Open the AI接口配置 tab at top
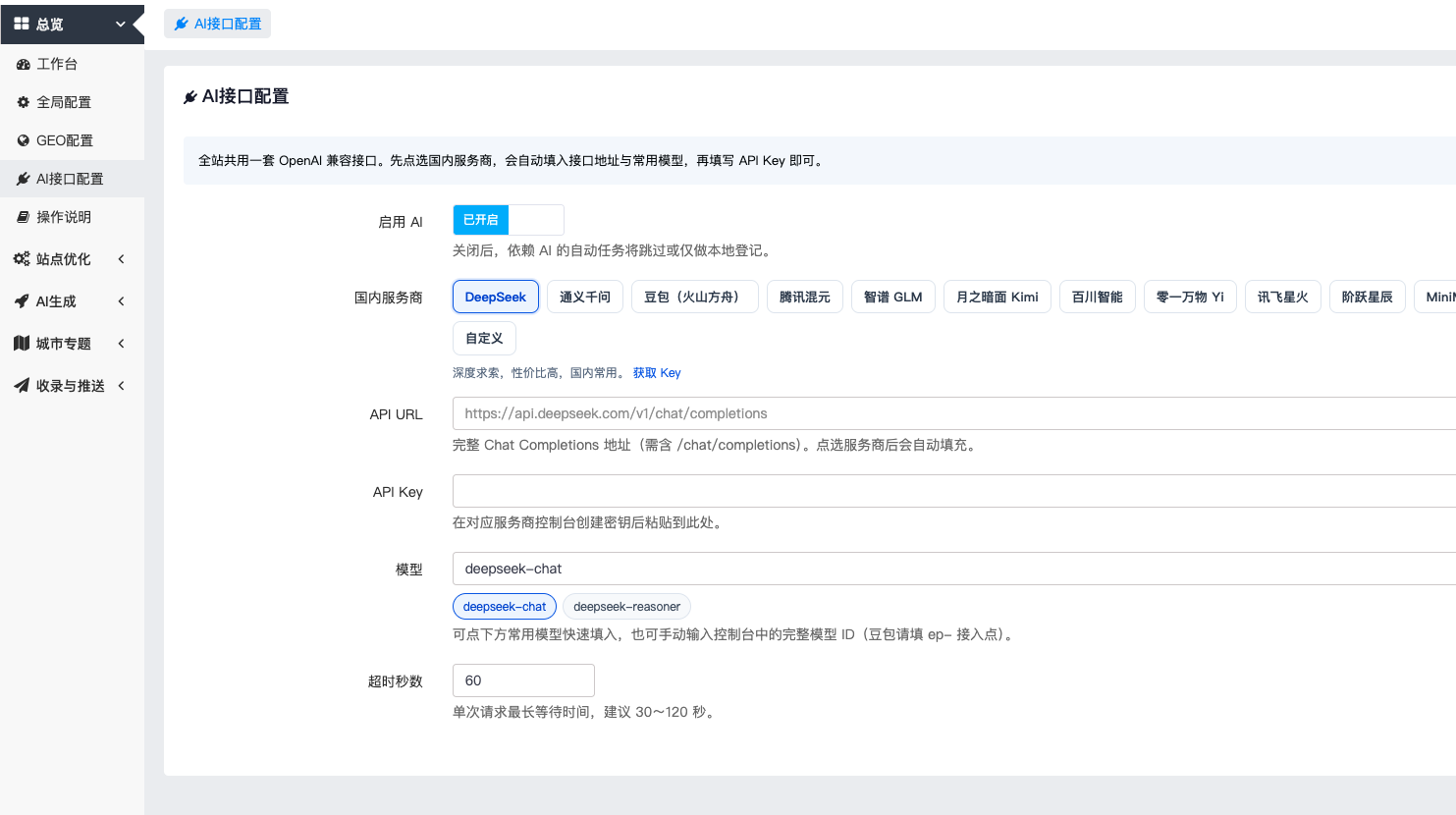The image size is (1456, 815). 217,24
